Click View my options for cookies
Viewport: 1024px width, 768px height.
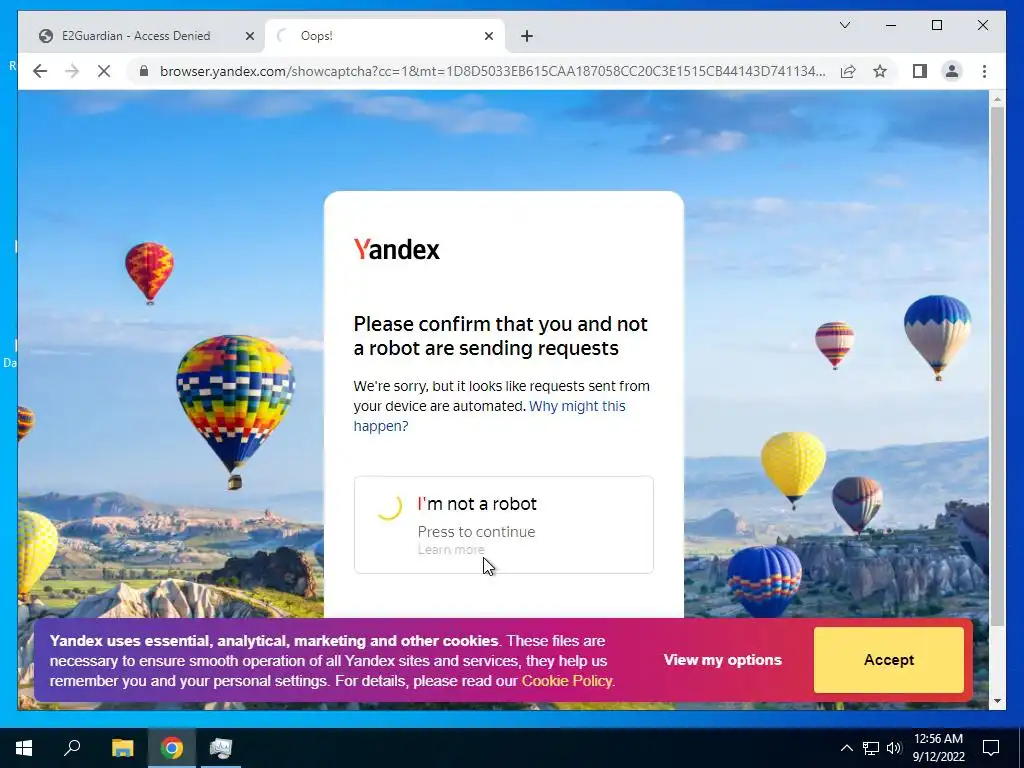pos(722,660)
